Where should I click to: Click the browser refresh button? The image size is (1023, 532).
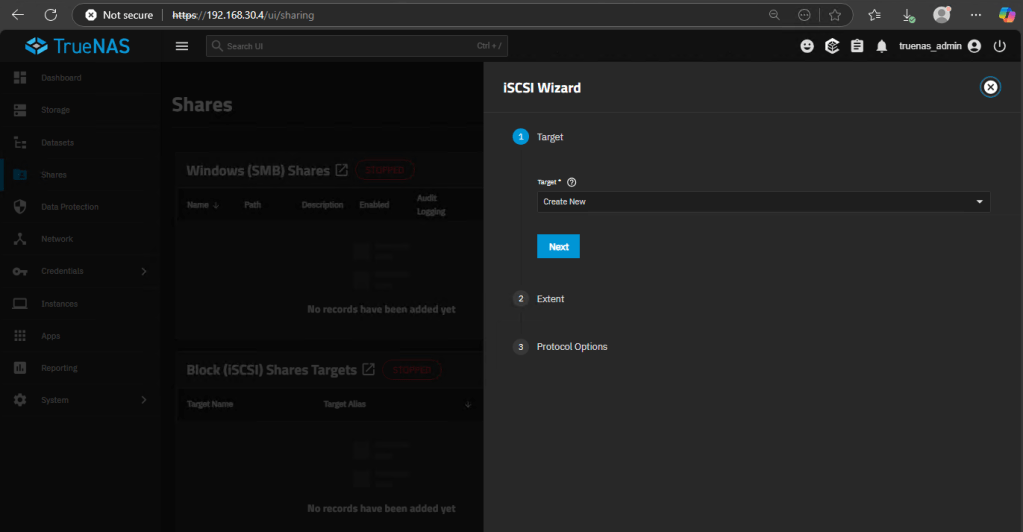[51, 15]
